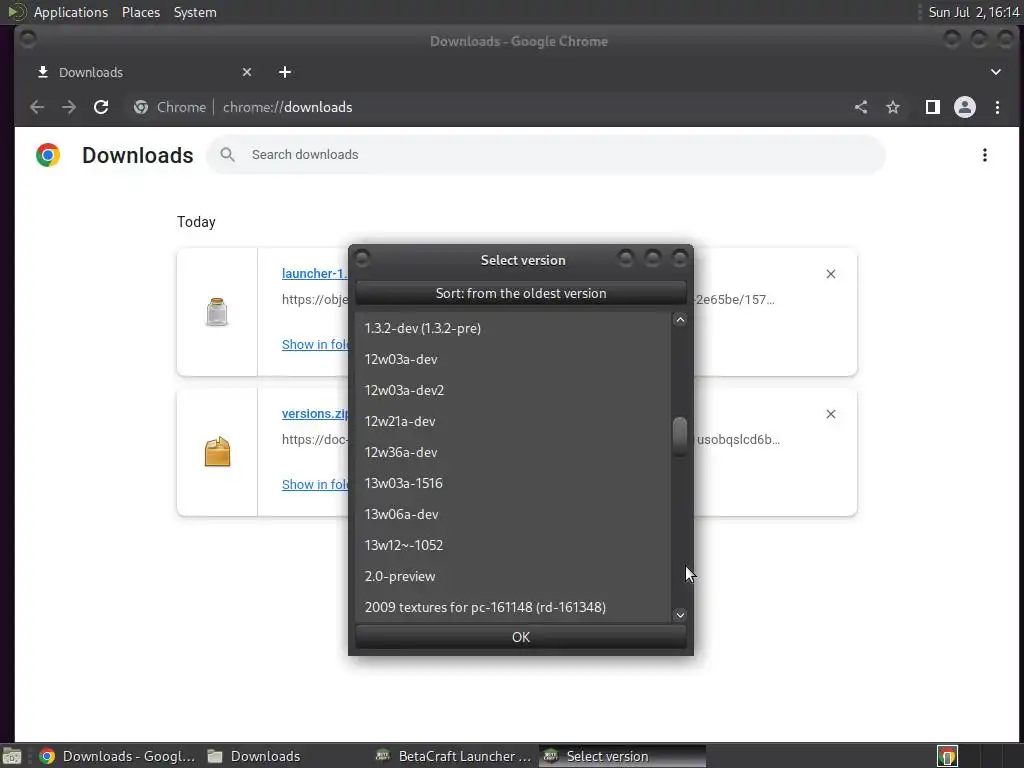Select 2009 textures for pc-161148 entry
The height and width of the screenshot is (768, 1024).
(x=513, y=607)
